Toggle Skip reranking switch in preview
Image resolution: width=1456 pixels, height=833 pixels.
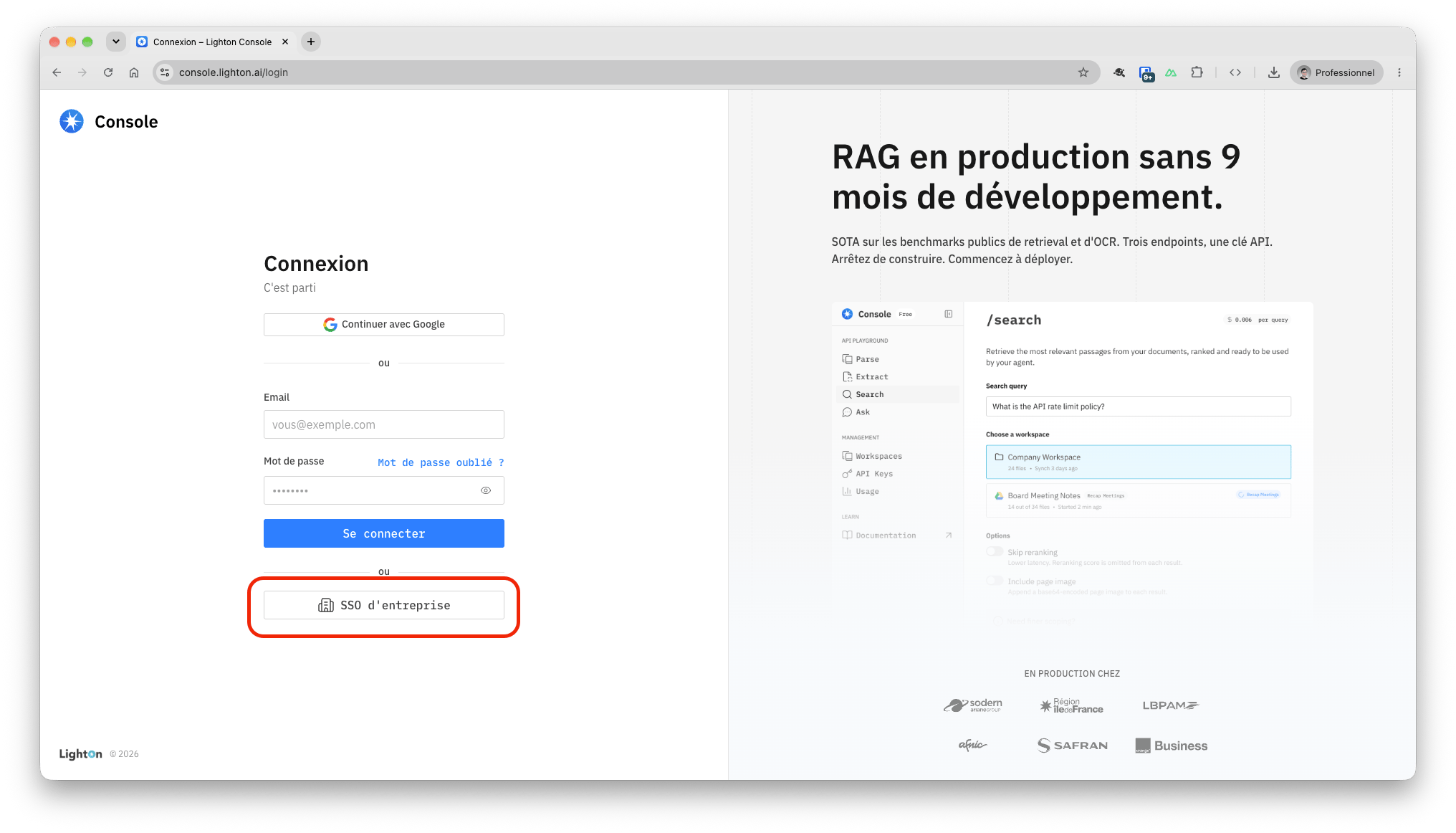coord(995,551)
